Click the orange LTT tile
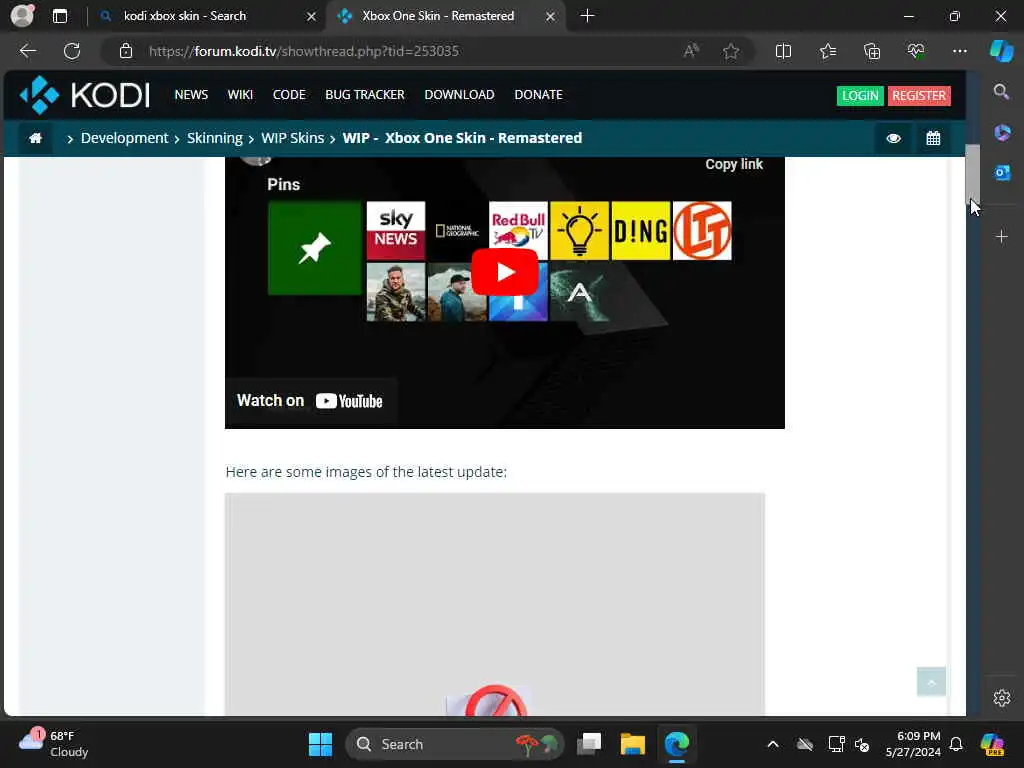Screen dimensions: 1024x768 [702, 230]
